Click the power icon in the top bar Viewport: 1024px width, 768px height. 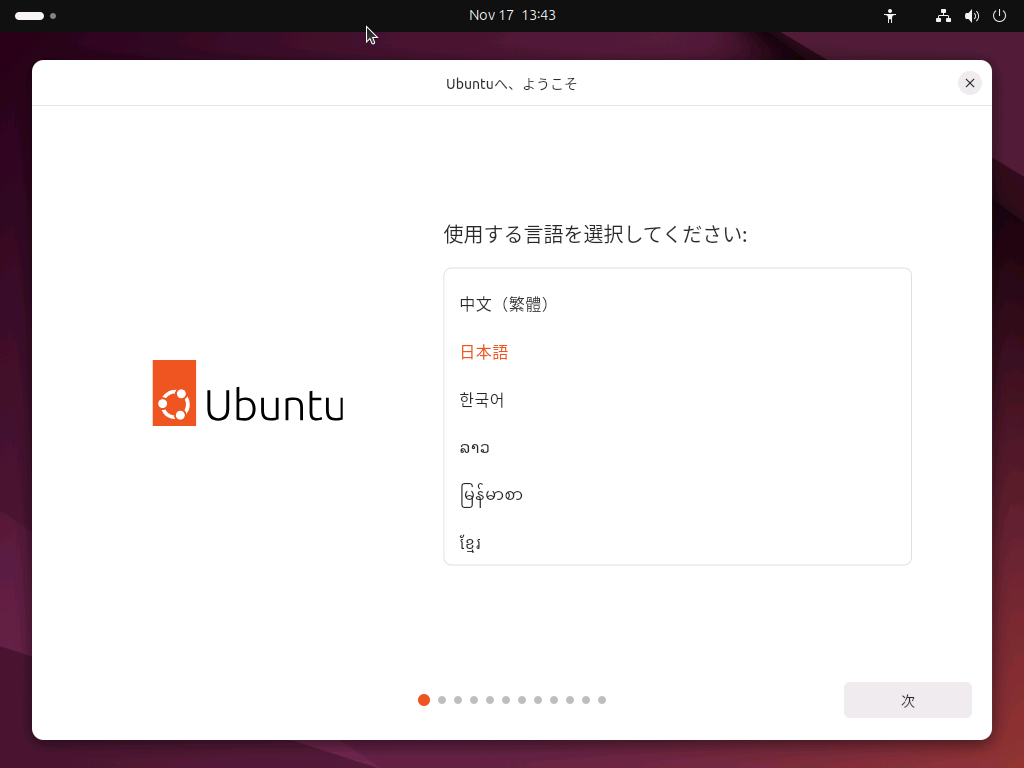click(x=999, y=15)
